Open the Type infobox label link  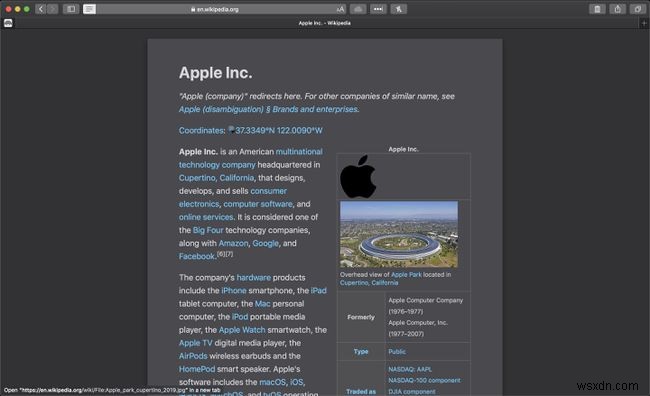coord(361,352)
